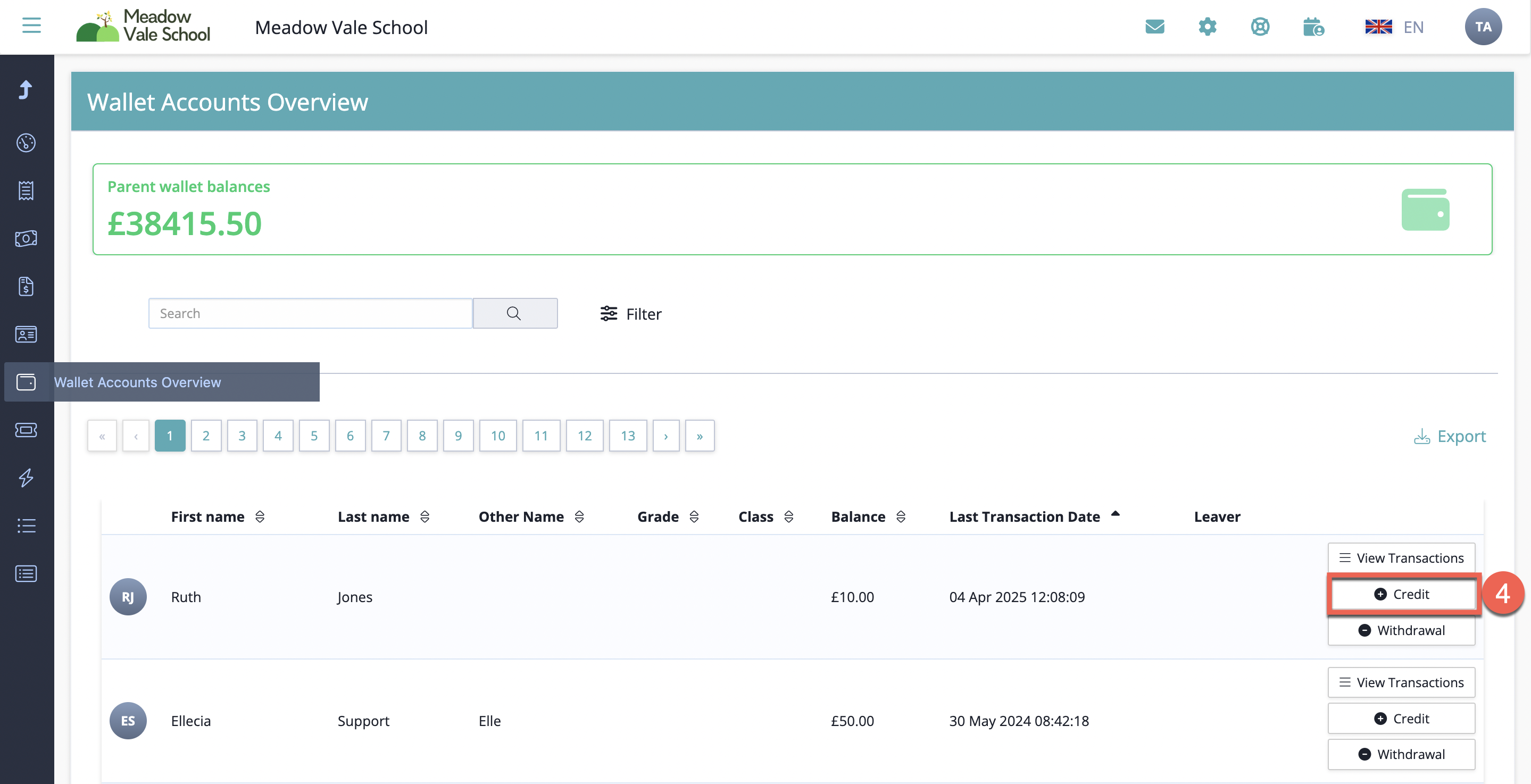
Task: Open the hamburger menu
Action: [x=31, y=26]
